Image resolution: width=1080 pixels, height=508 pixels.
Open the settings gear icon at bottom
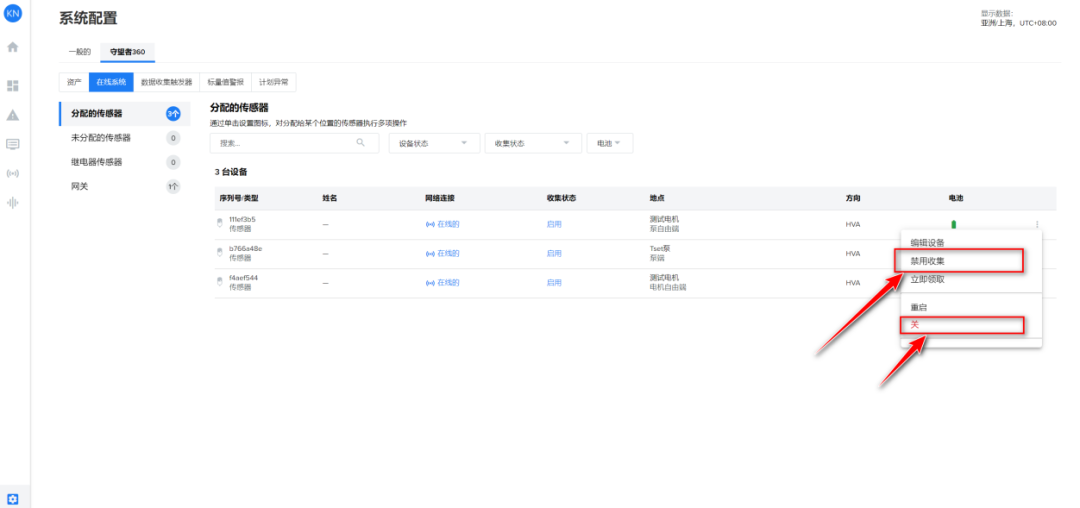pos(12,499)
